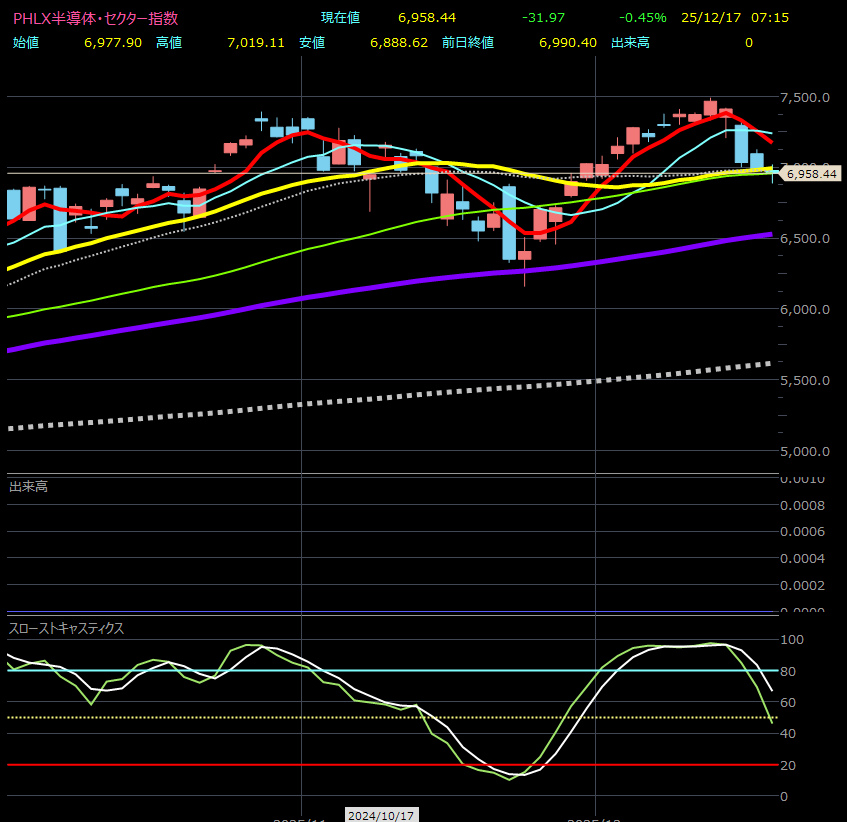Image resolution: width=847 pixels, height=822 pixels.
Task: Click the -0.45% change percentage
Action: pos(642,18)
